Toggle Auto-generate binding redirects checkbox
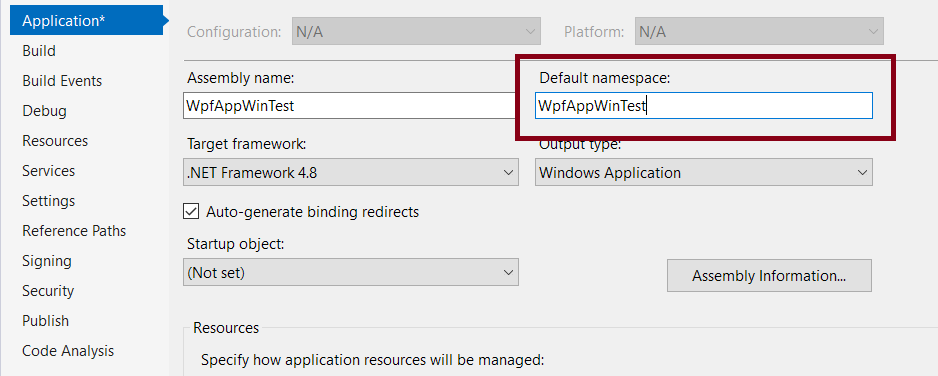Viewport: 938px width, 376px height. coord(191,211)
